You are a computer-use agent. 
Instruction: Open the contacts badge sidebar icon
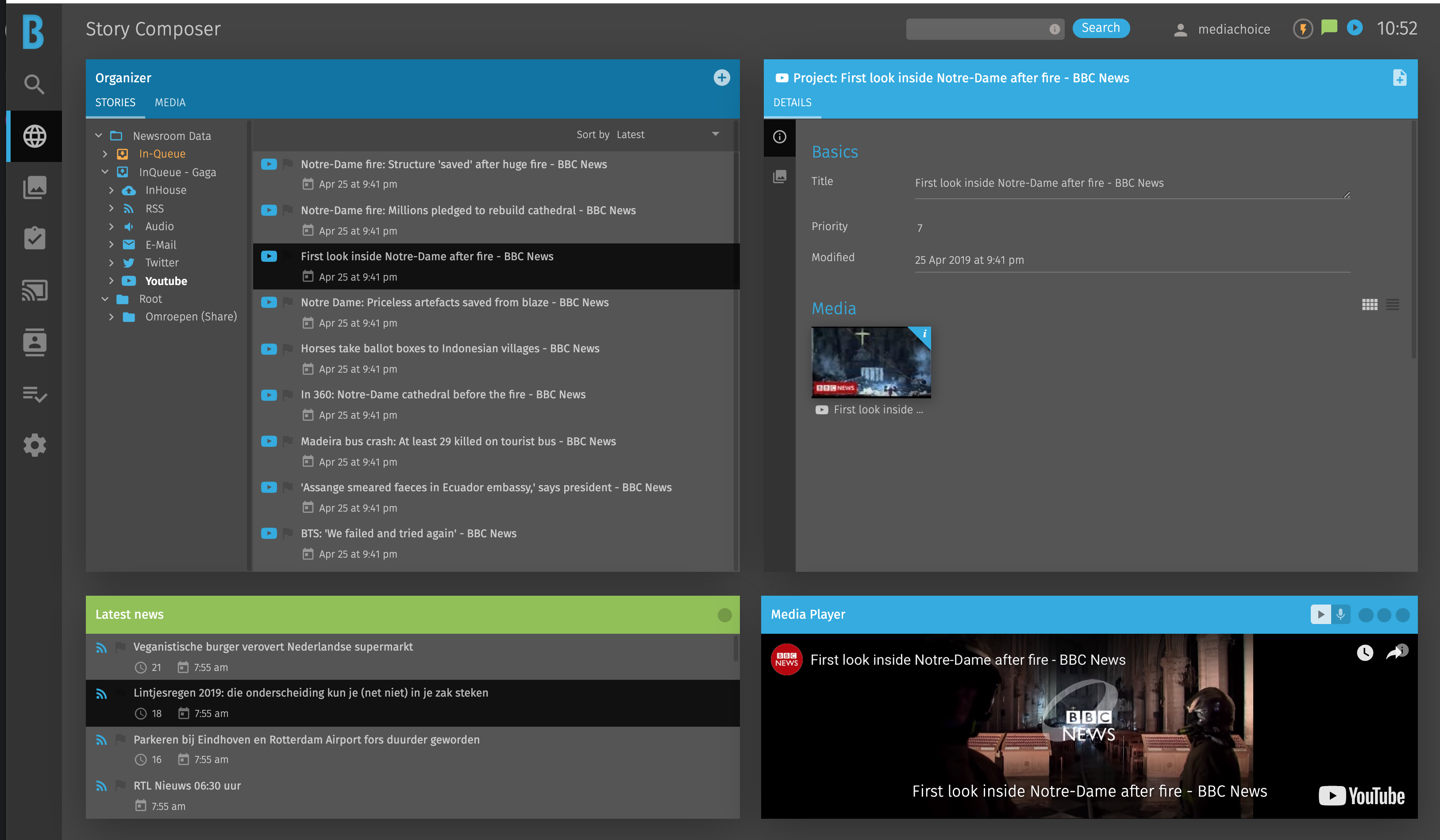tap(34, 342)
